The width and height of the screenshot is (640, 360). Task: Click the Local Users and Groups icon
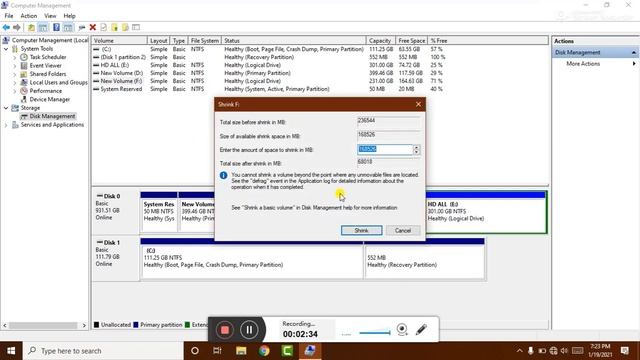click(x=24, y=82)
